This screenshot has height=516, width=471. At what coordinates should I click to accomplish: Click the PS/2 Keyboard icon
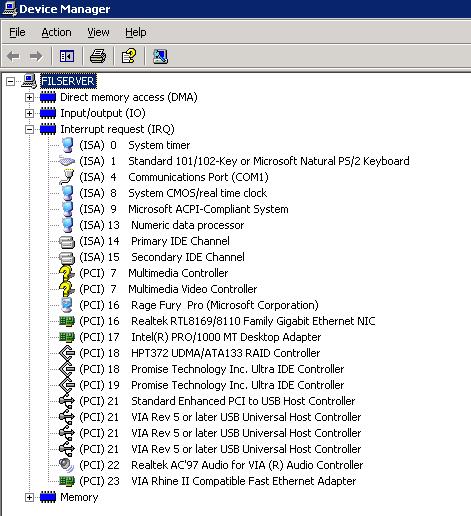(67, 161)
